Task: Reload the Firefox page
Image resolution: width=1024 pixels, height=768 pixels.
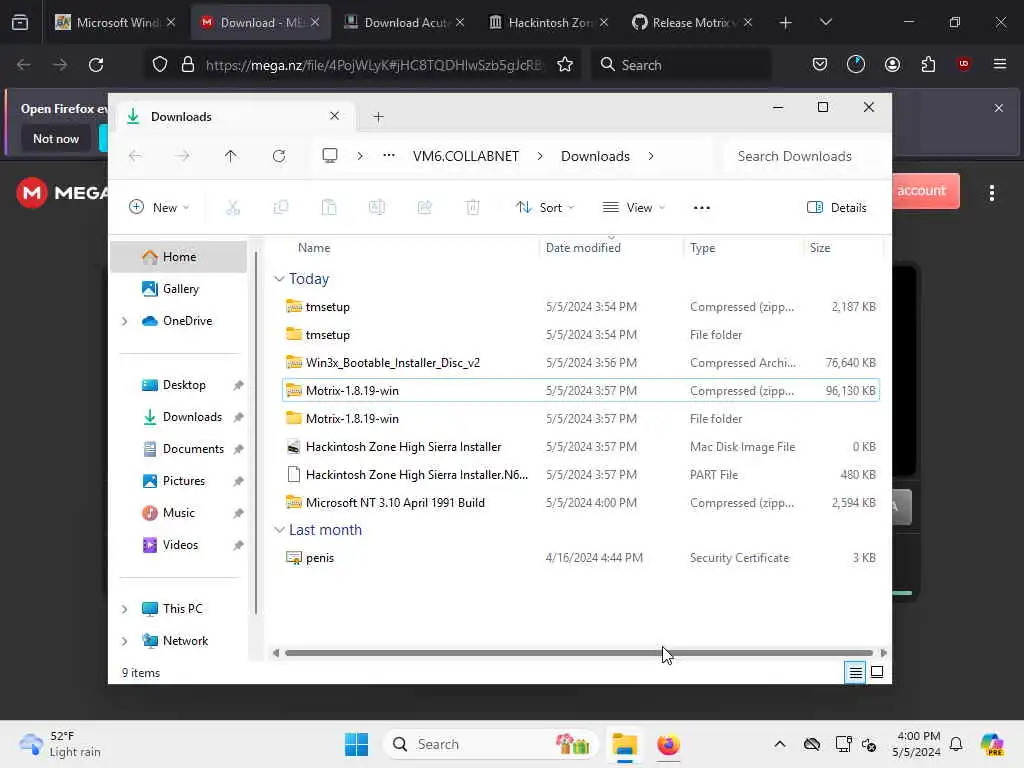Action: point(96,65)
